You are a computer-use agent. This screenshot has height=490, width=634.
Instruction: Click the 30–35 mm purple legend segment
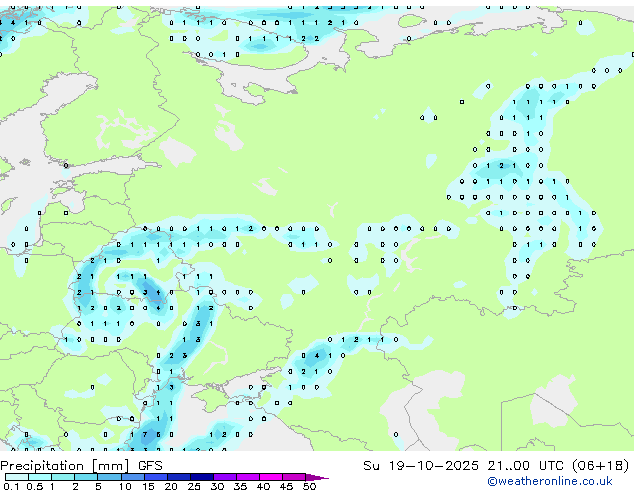click(x=225, y=477)
